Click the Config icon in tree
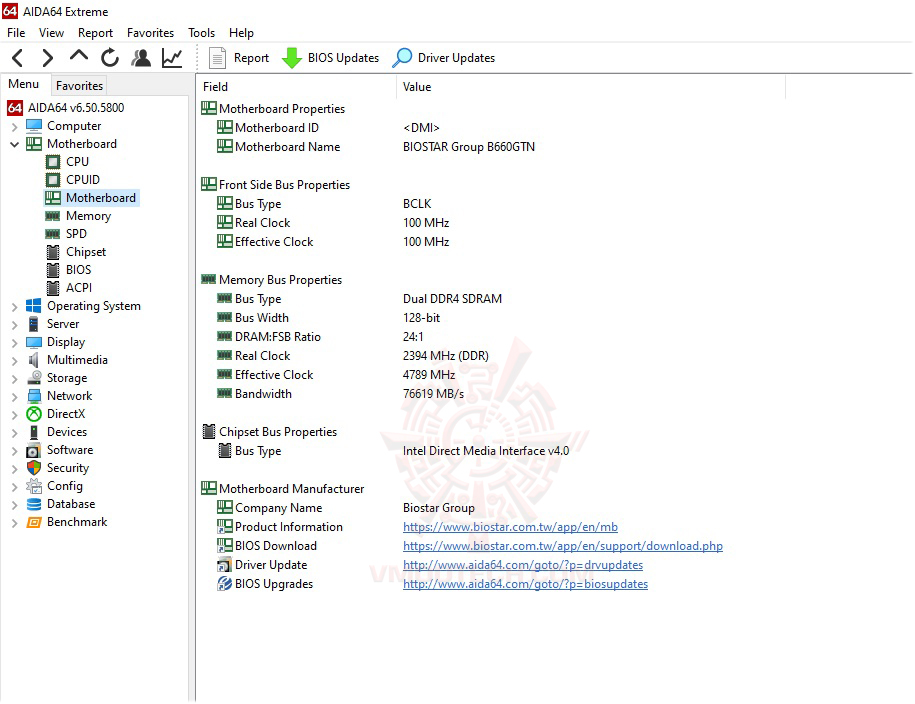 tap(34, 486)
